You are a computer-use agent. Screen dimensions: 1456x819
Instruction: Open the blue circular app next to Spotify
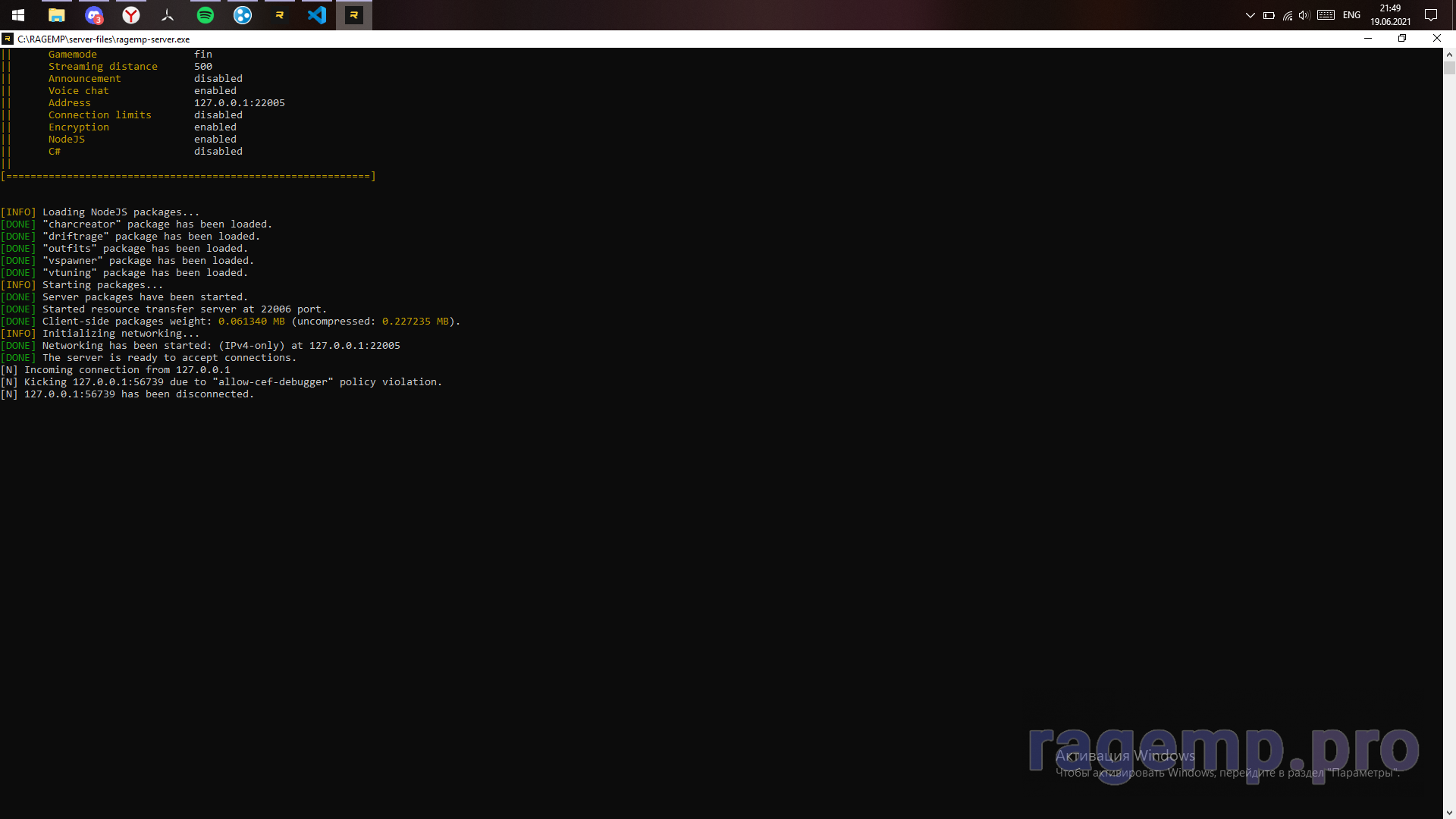point(243,14)
